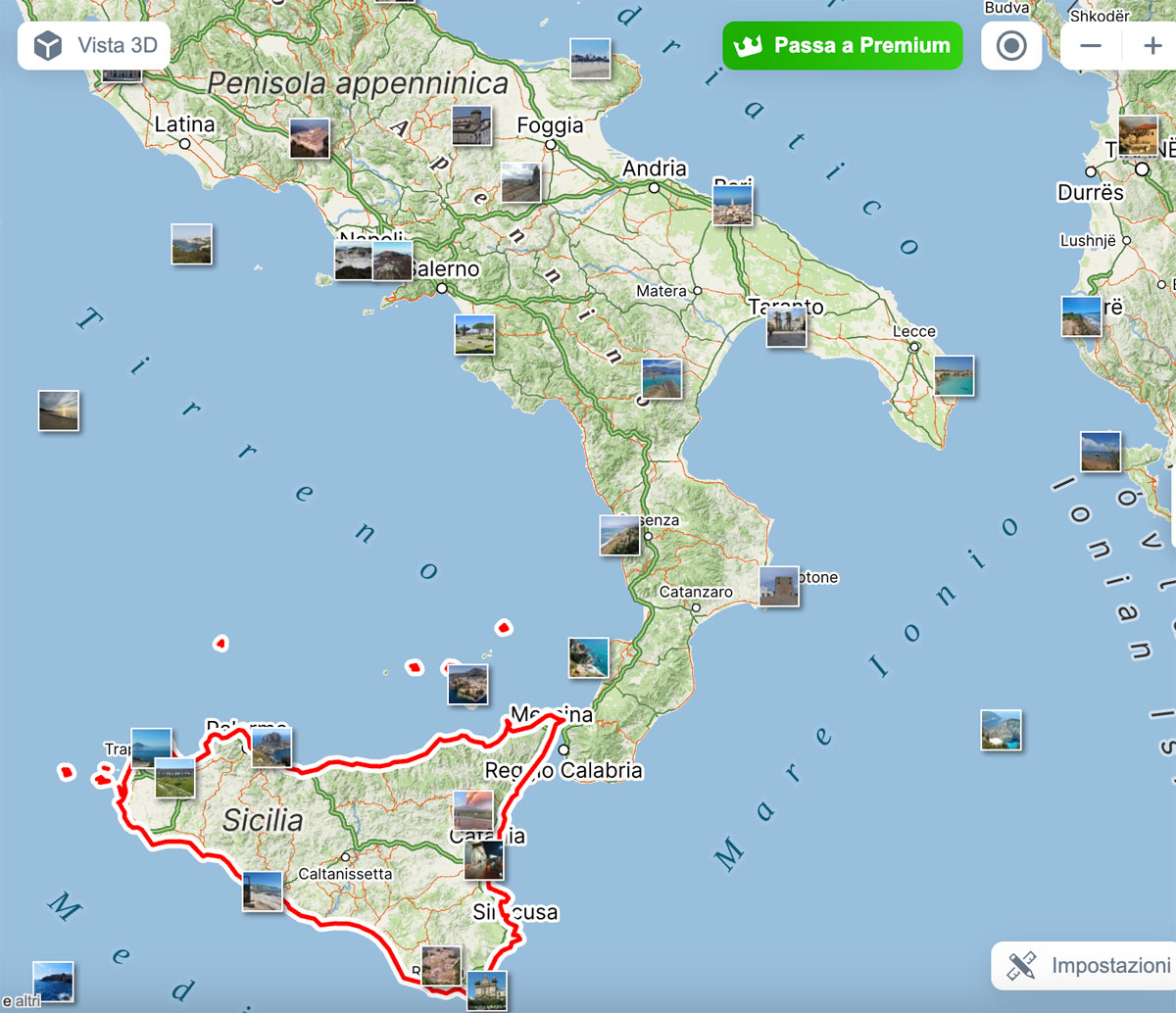Viewport: 1176px width, 1013px height.
Task: Open the photo thumbnail left of Foggia
Action: click(471, 125)
